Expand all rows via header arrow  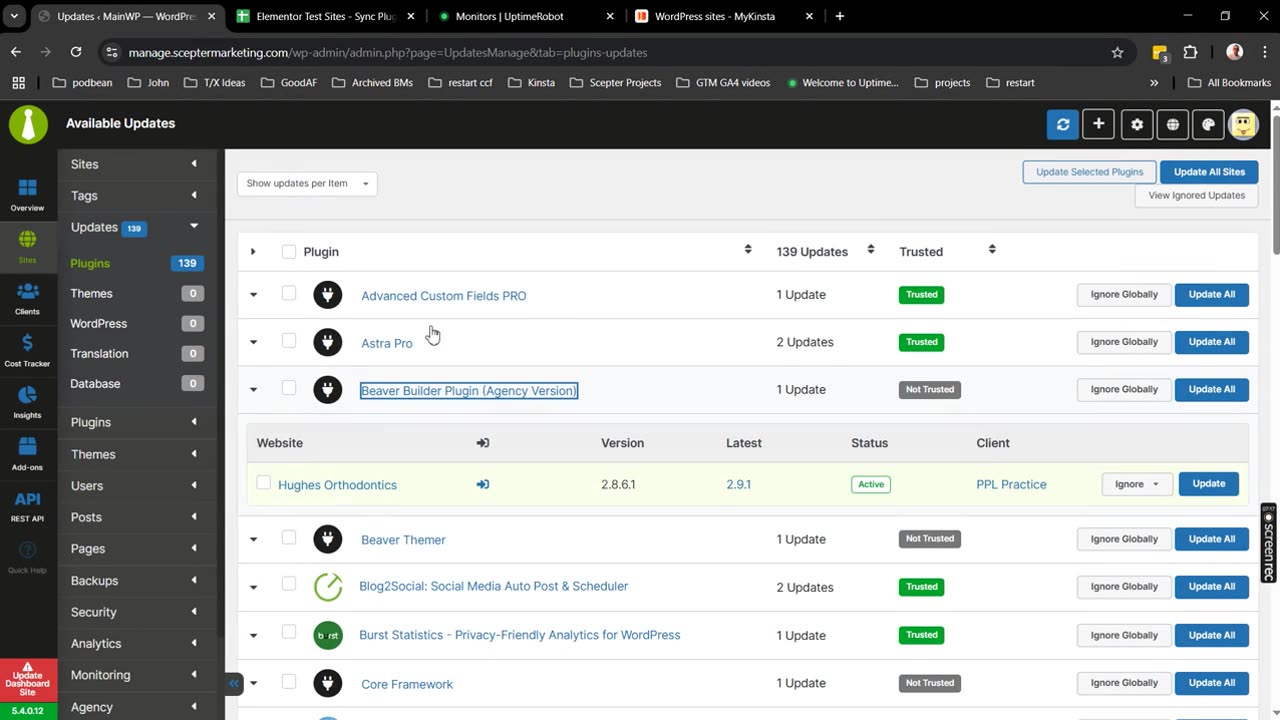pos(253,252)
